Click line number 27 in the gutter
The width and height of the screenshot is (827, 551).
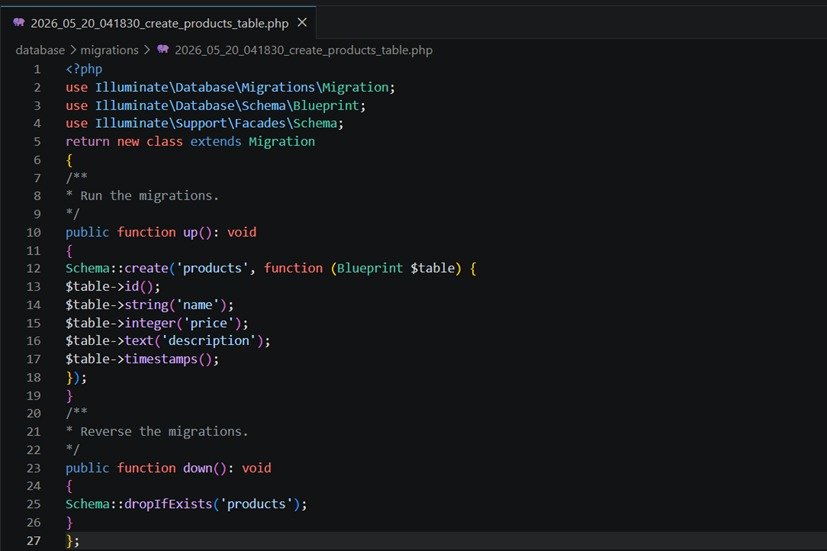pyautogui.click(x=33, y=540)
